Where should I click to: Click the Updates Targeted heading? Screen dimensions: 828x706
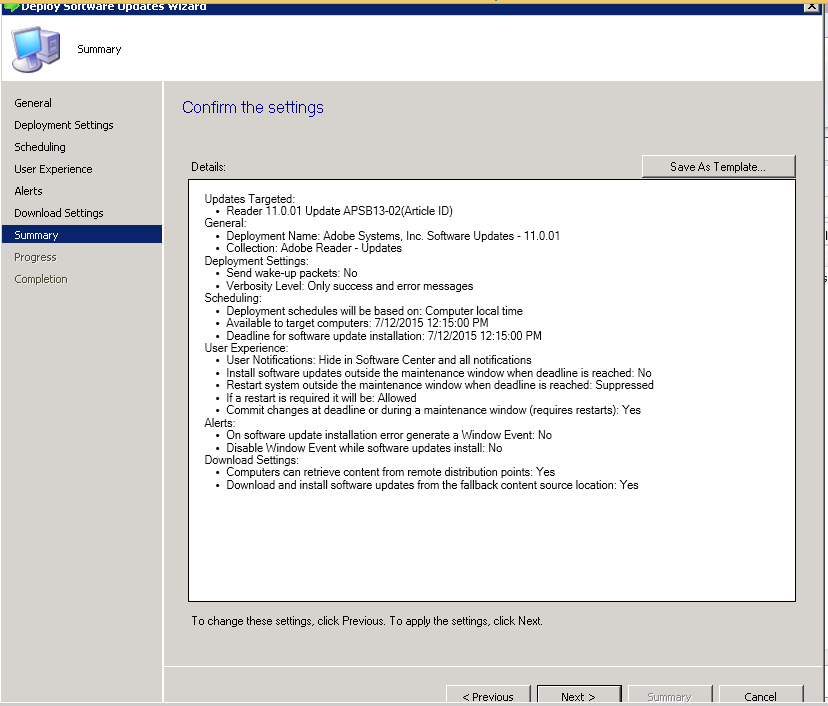[x=250, y=199]
